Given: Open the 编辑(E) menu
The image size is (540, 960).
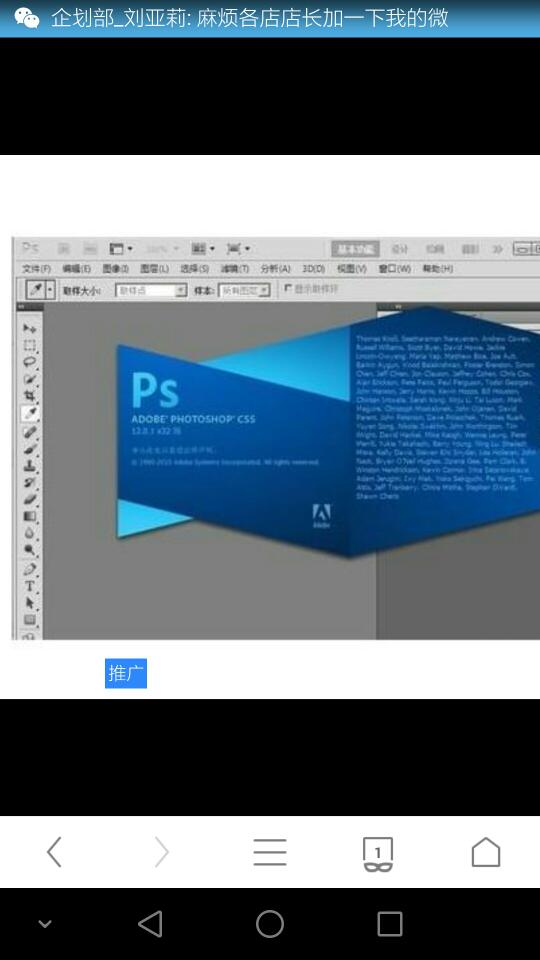Looking at the screenshot, I should coord(77,268).
